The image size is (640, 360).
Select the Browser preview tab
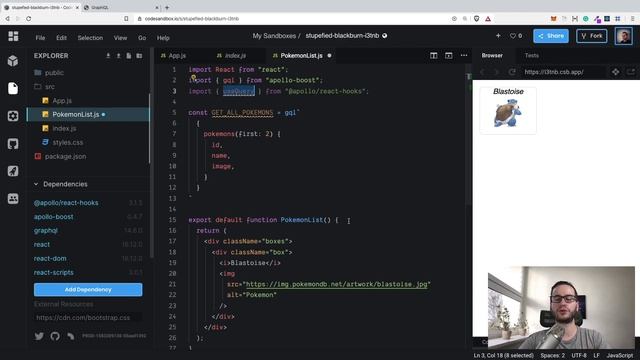tap(492, 56)
